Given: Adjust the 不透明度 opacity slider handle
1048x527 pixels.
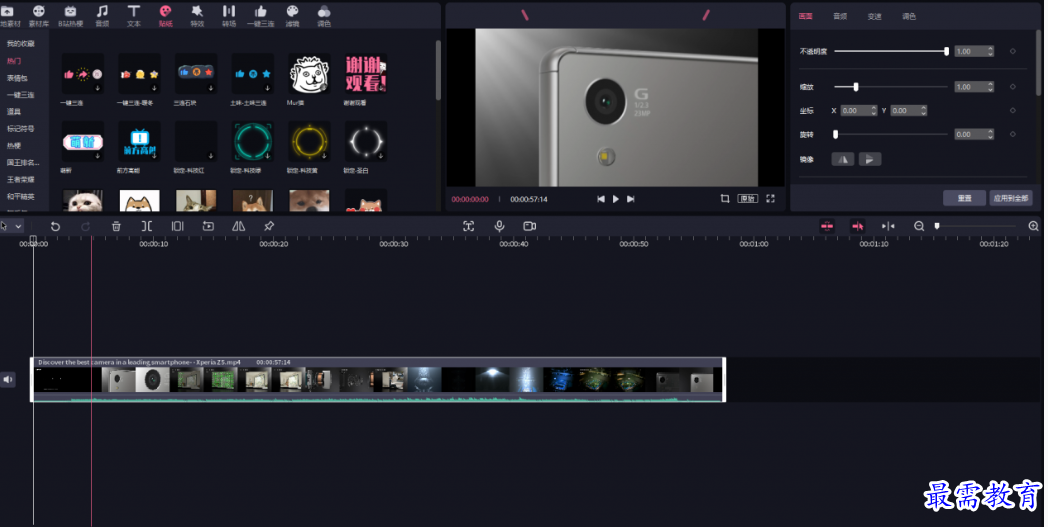Looking at the screenshot, I should tap(946, 51).
